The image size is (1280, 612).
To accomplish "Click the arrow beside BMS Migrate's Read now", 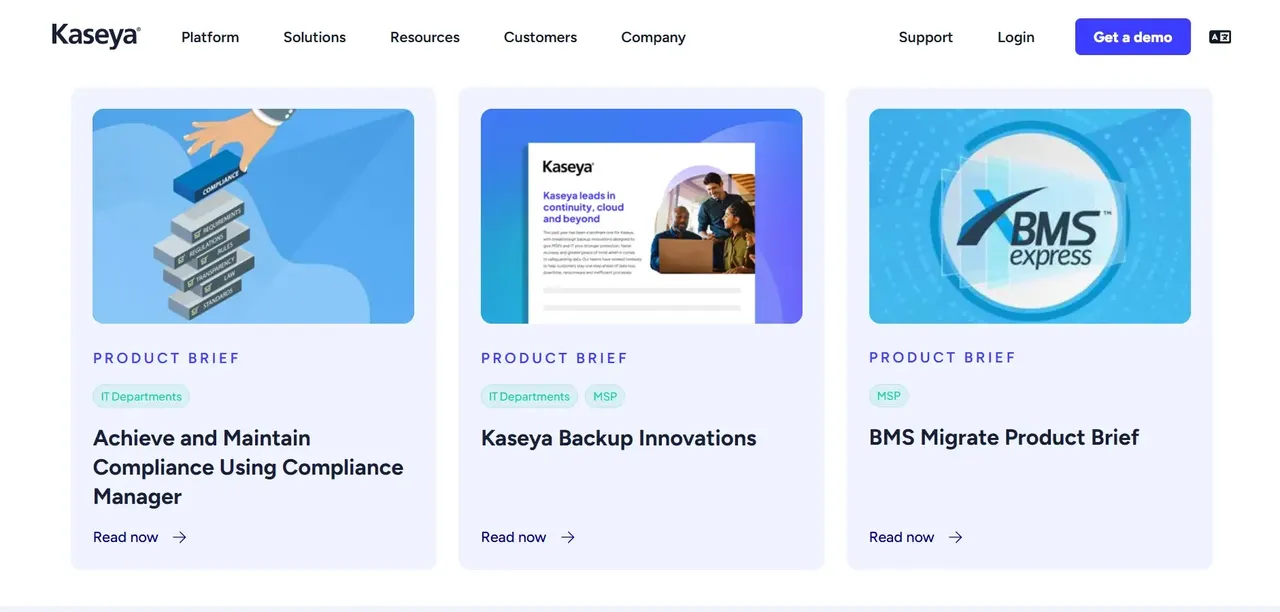I will (x=956, y=537).
